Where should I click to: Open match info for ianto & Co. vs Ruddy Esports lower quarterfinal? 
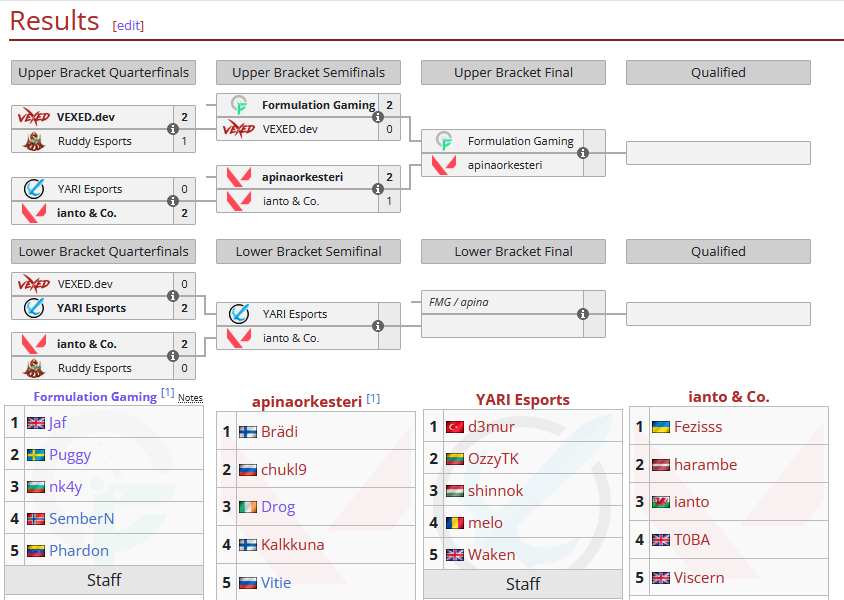[x=173, y=356]
